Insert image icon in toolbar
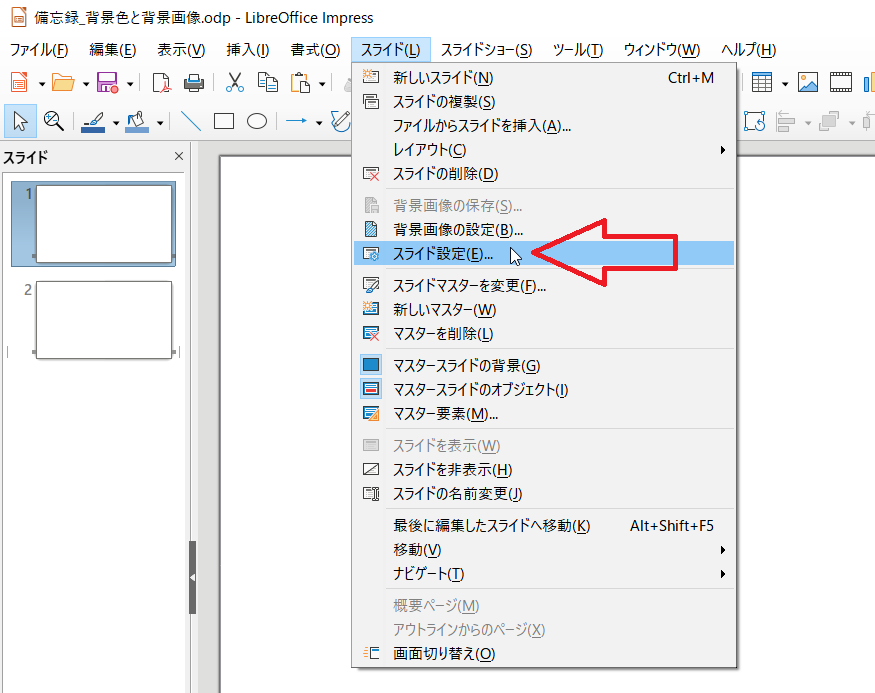Image resolution: width=875 pixels, height=693 pixels. [x=807, y=83]
